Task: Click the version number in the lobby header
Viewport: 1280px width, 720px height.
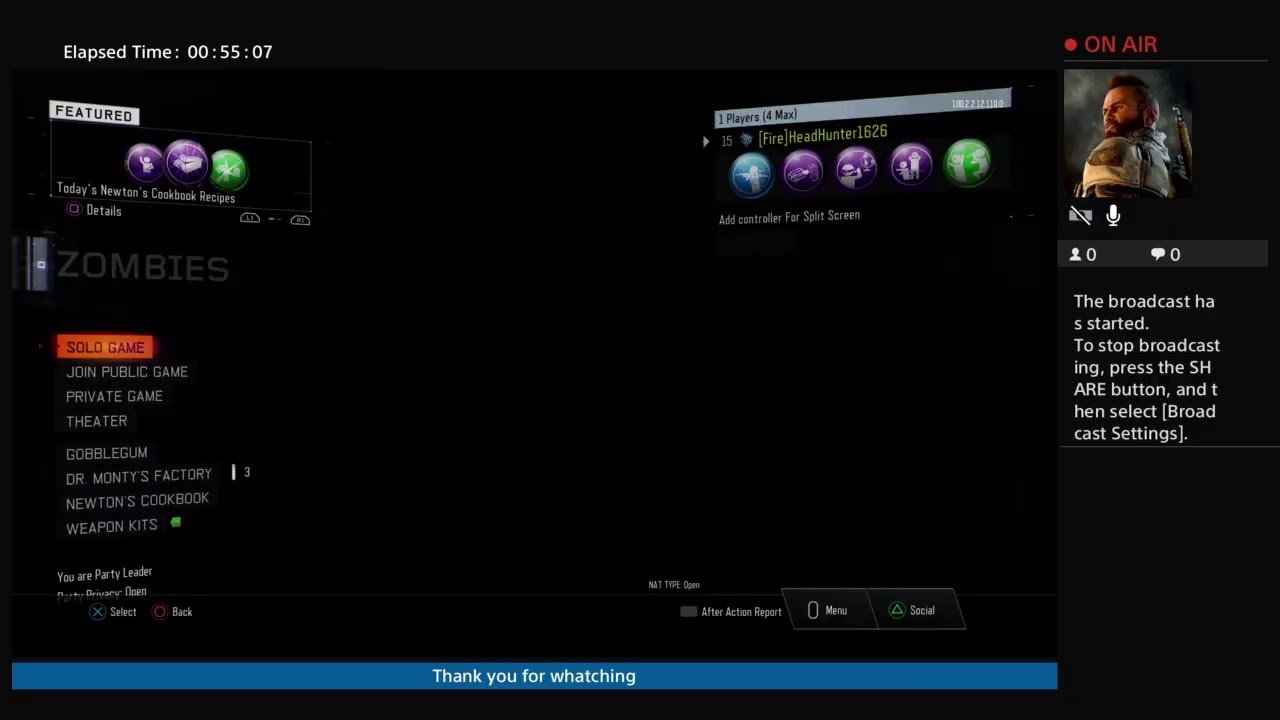Action: coord(977,104)
